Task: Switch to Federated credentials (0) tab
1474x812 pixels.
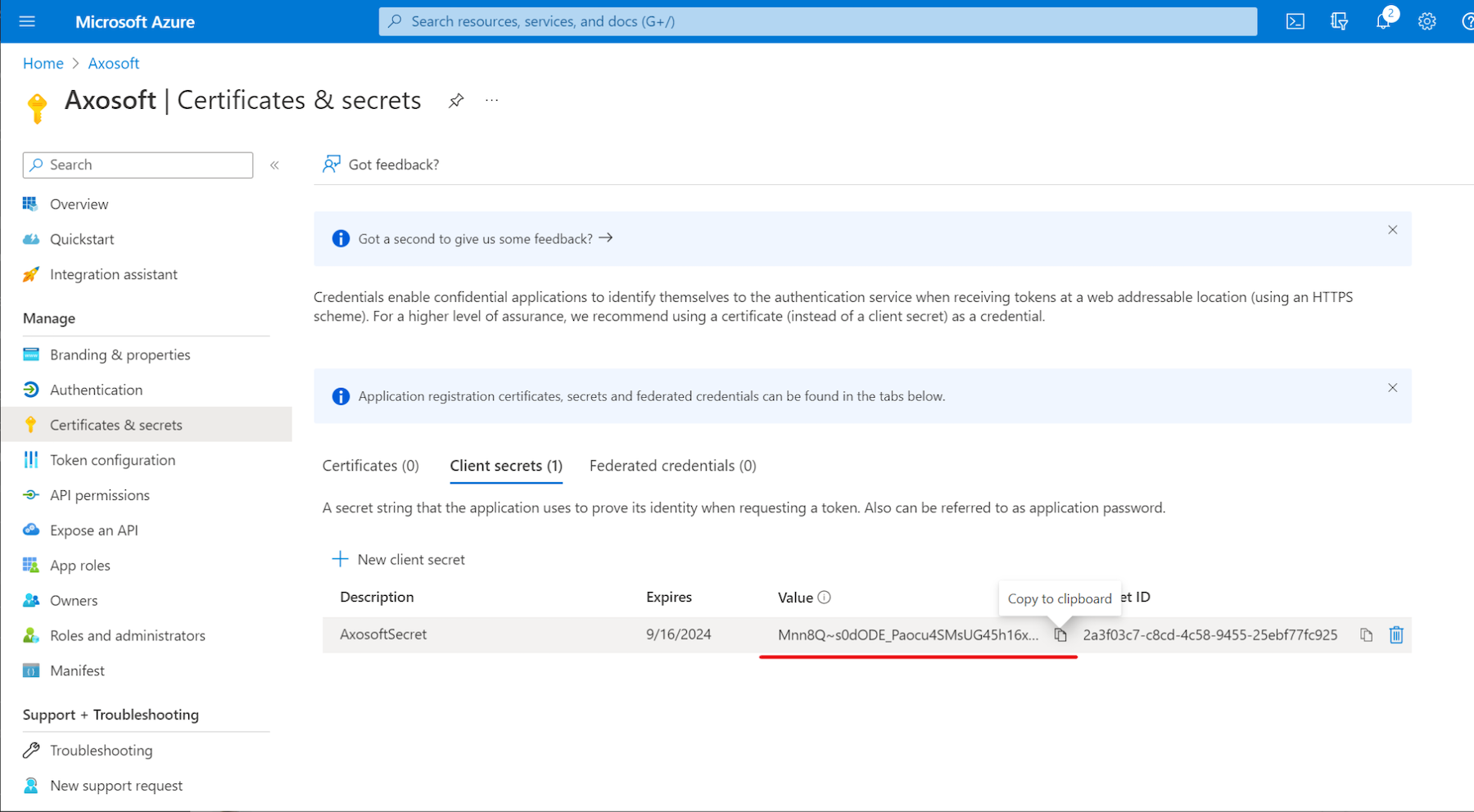Action: (672, 466)
